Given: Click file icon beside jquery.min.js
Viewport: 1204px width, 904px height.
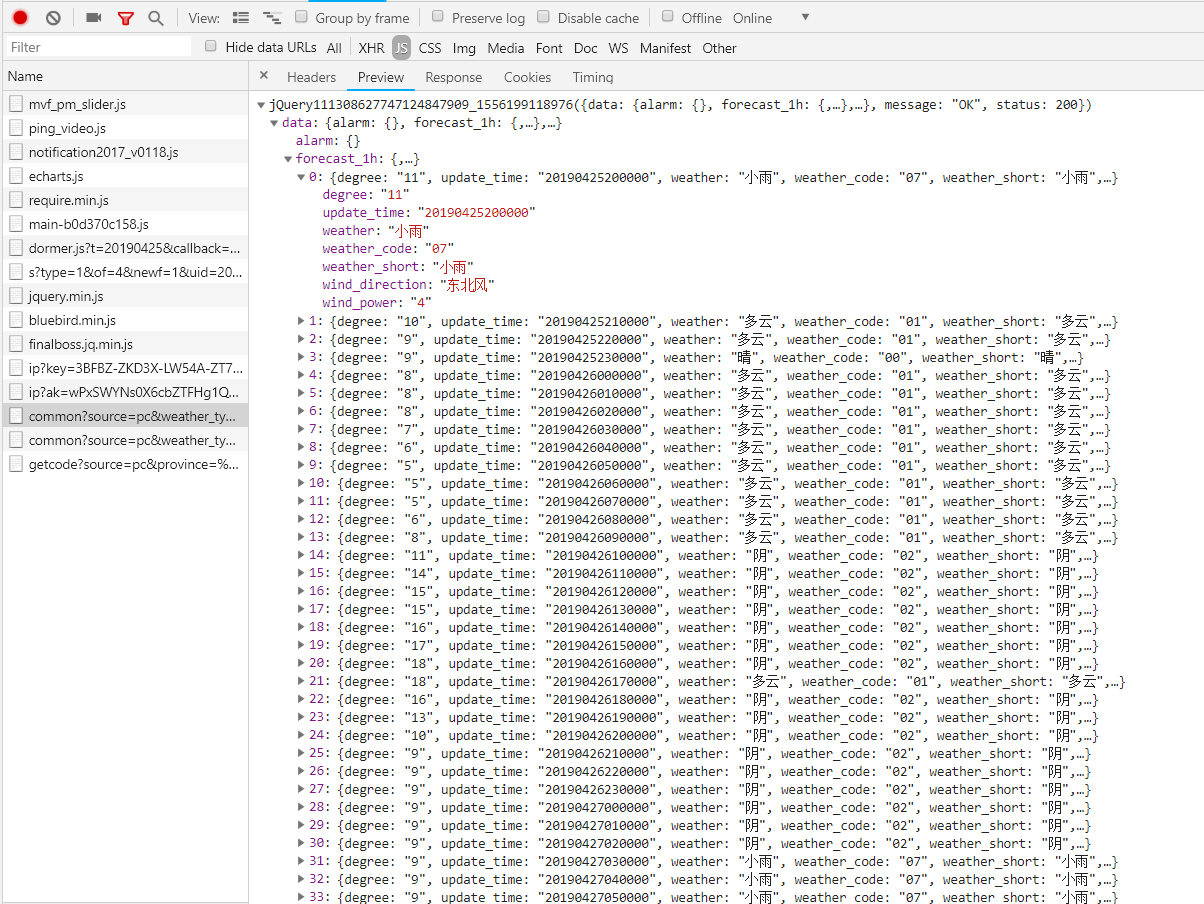Looking at the screenshot, I should tap(16, 296).
